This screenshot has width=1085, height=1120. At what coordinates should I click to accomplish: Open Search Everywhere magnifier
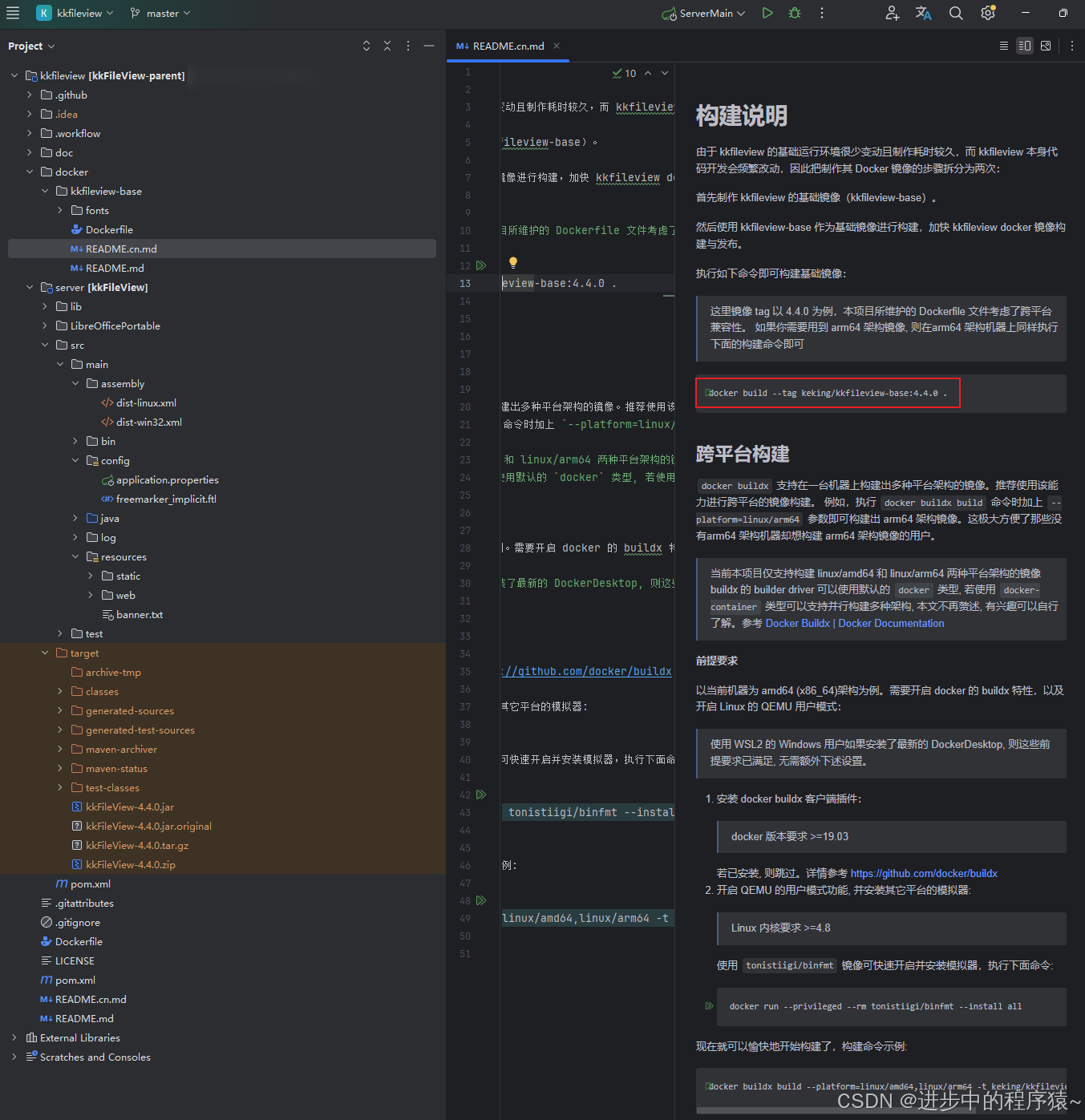coord(955,13)
